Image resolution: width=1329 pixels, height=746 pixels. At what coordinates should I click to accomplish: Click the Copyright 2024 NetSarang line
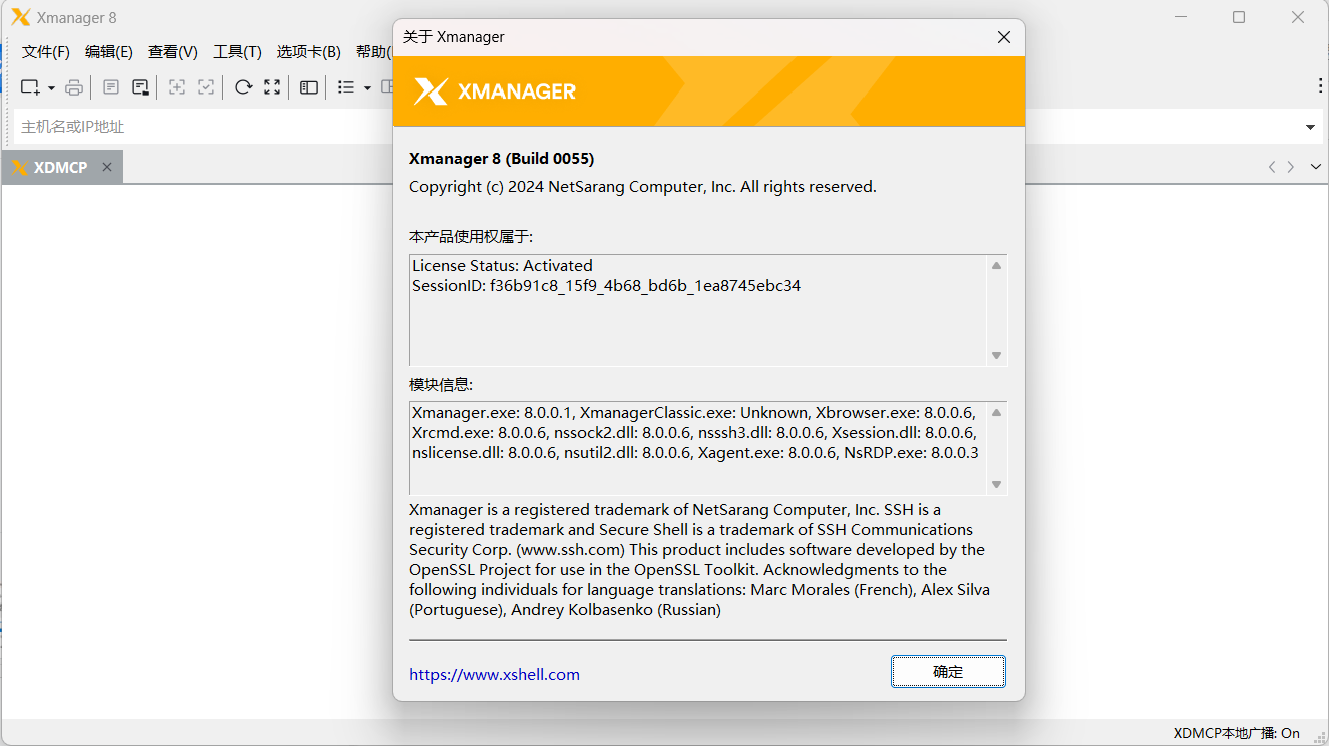pos(642,186)
